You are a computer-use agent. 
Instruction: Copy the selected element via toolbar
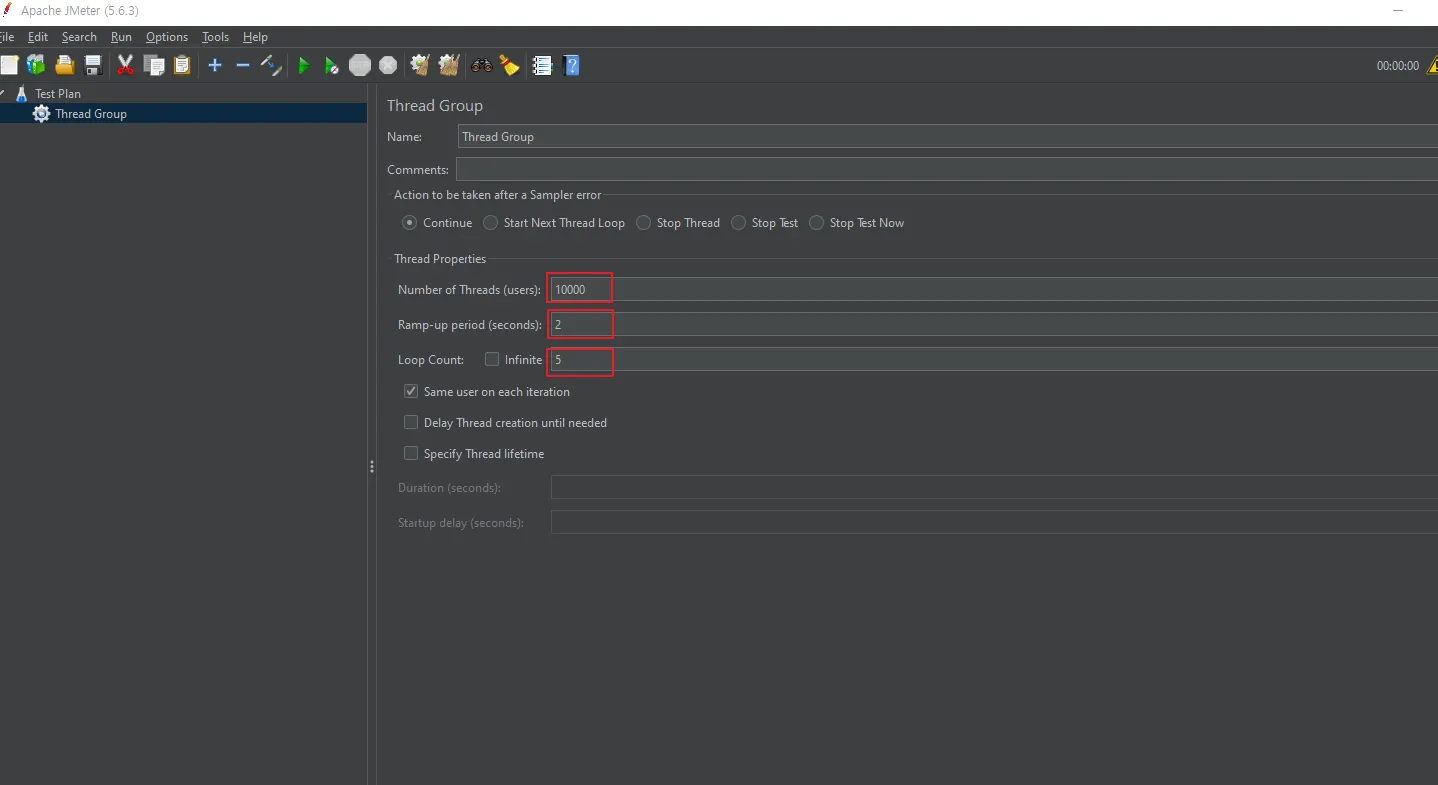pyautogui.click(x=154, y=66)
